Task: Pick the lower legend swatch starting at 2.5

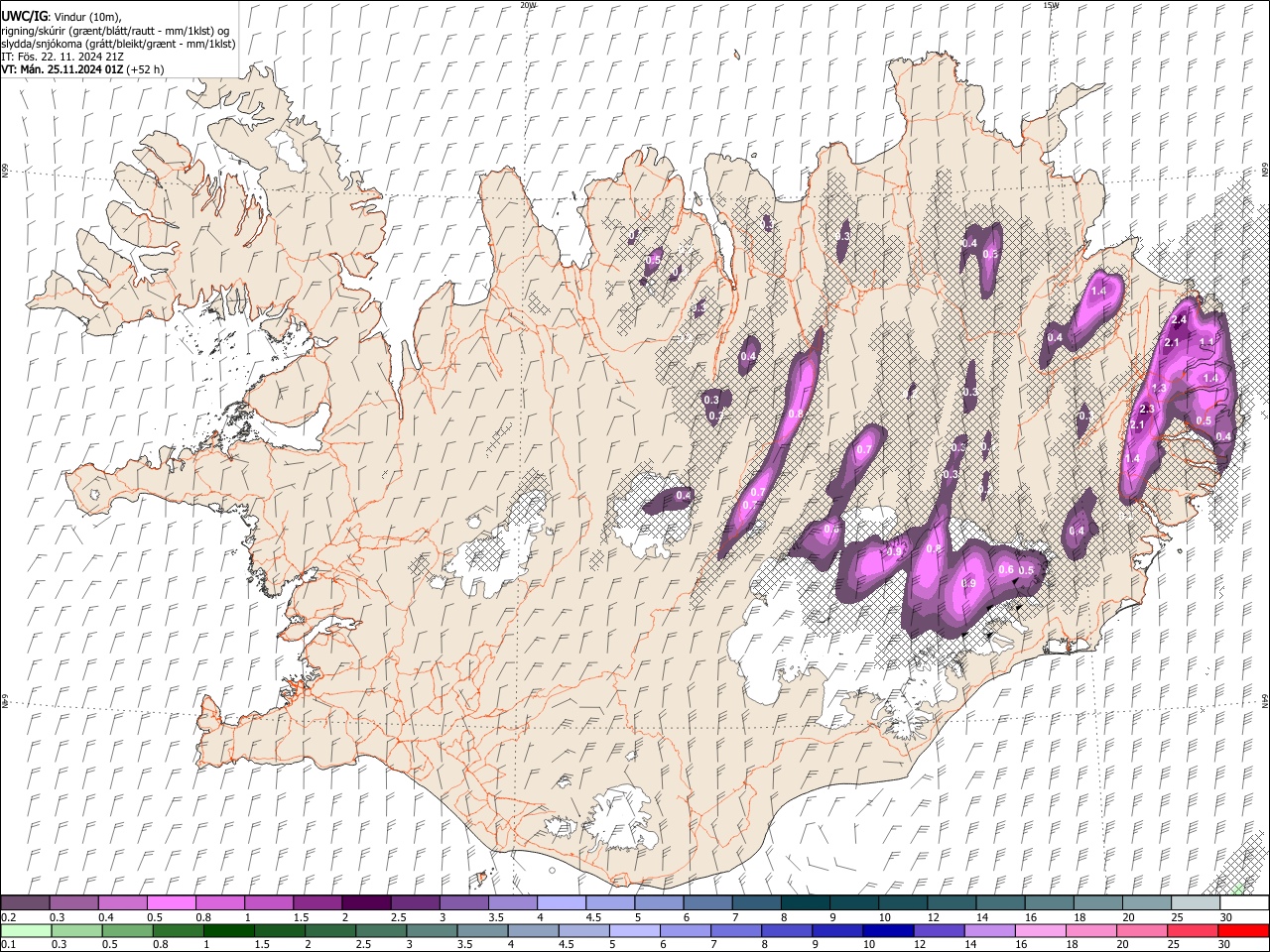Action: click(x=381, y=930)
